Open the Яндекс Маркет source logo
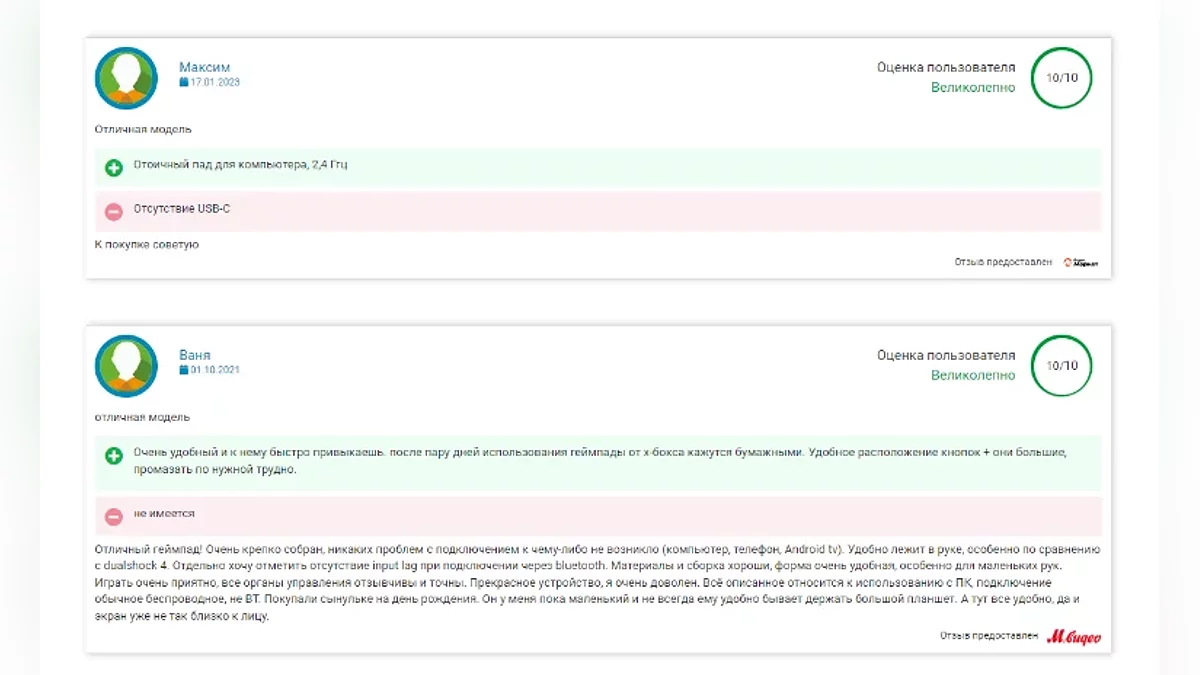 point(1080,262)
